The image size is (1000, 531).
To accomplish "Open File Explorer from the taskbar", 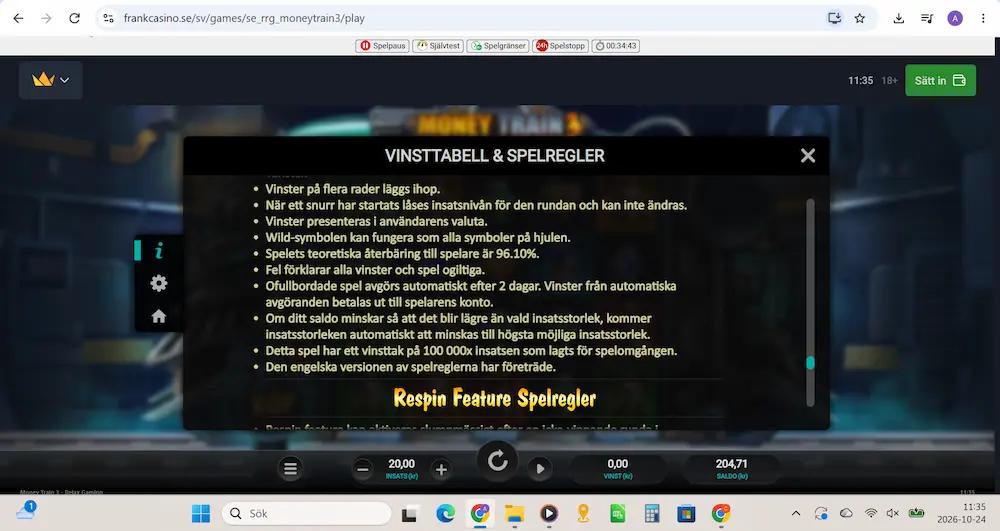I will tap(514, 513).
